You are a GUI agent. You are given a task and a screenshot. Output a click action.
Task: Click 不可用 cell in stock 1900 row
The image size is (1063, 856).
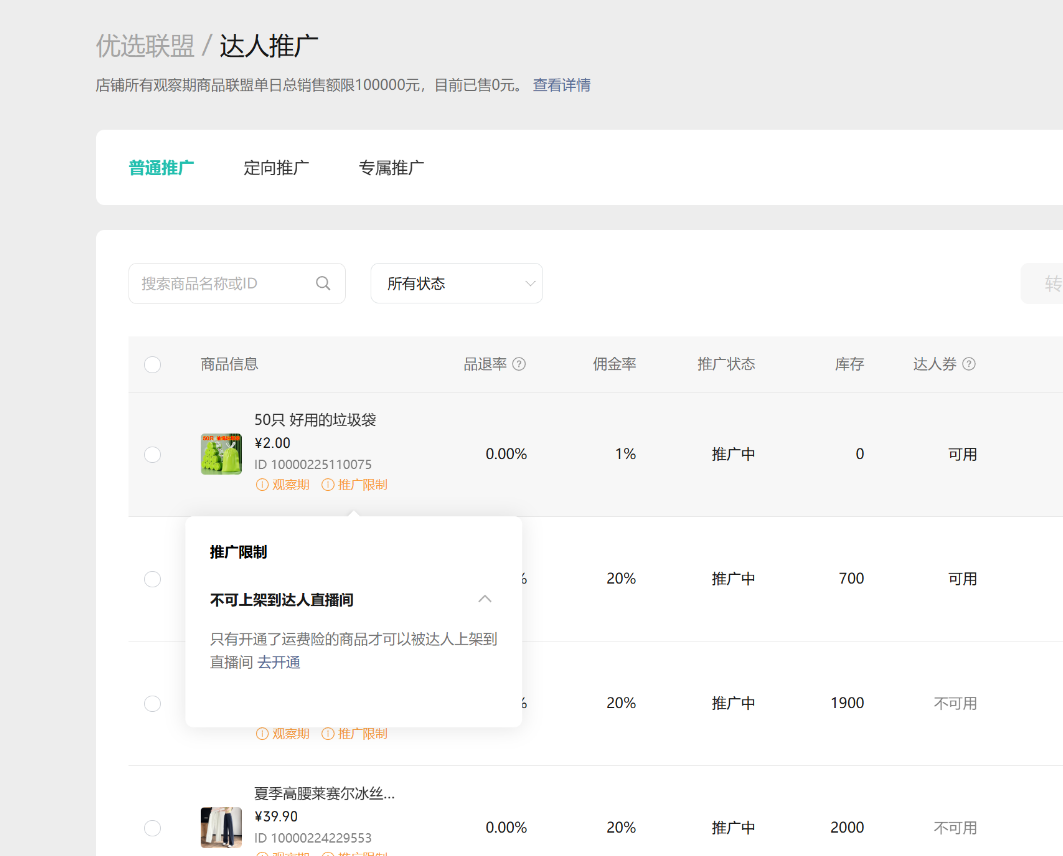tap(955, 704)
